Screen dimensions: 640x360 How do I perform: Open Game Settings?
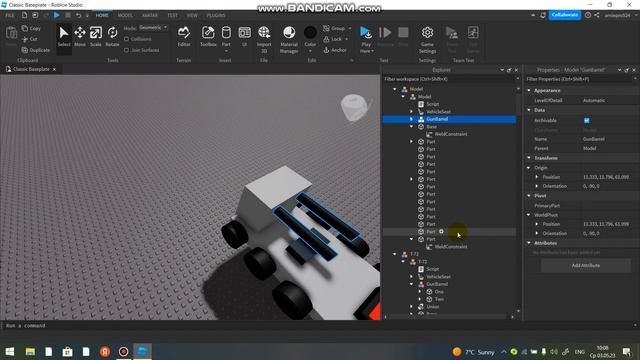427,39
